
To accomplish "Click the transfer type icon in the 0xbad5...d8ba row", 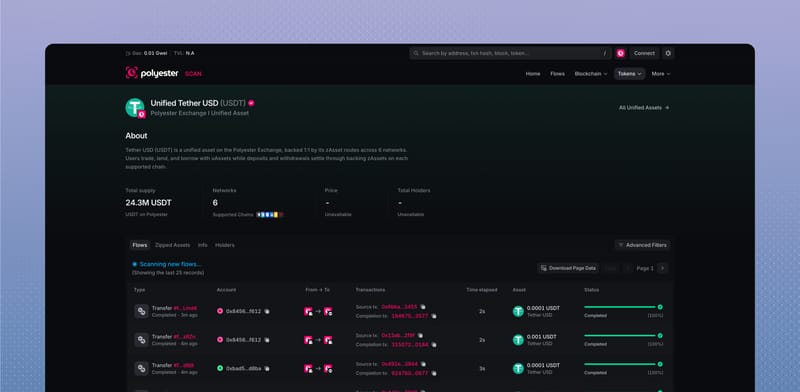I will 141,369.
